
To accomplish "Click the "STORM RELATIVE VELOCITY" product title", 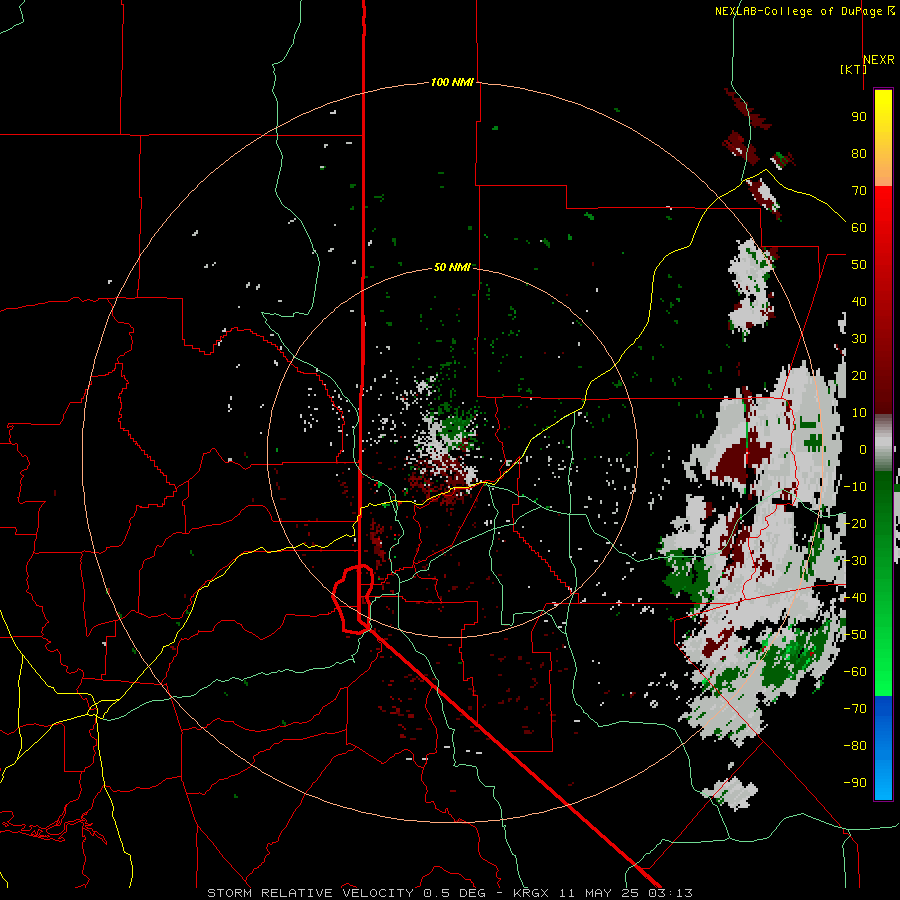I will click(310, 893).
